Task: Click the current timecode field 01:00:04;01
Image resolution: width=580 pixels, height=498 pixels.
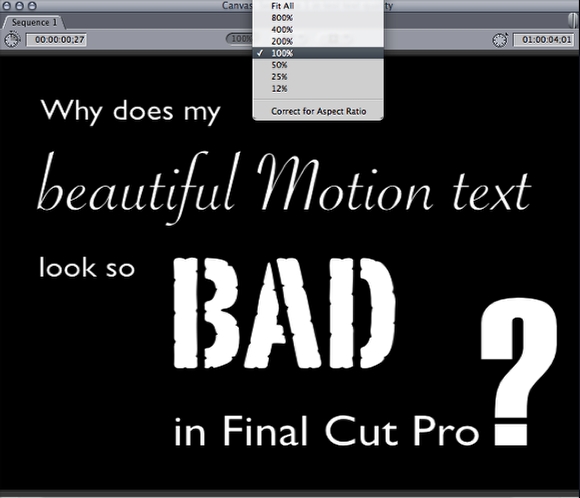Action: tap(544, 40)
